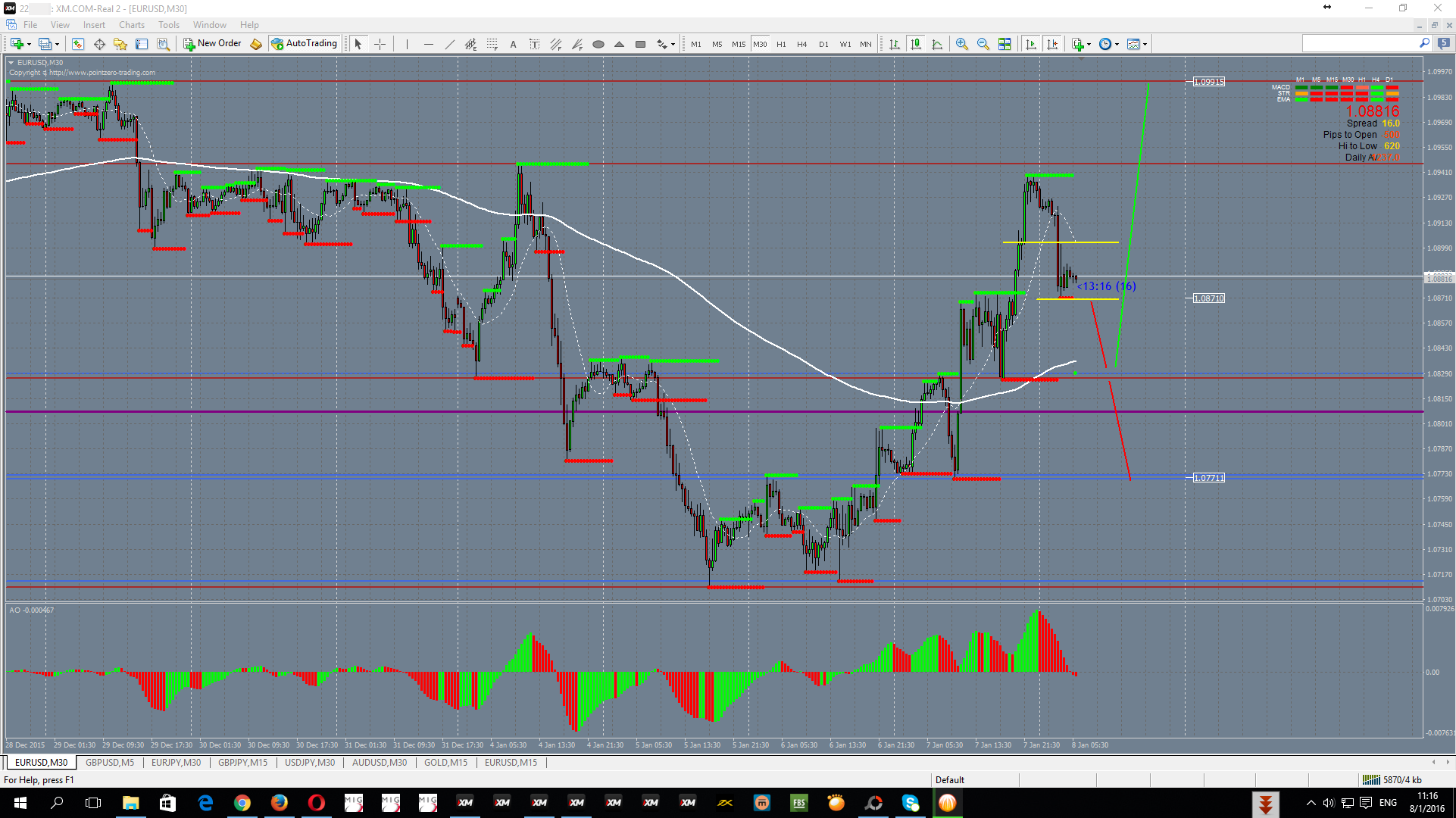Click the Zoom In magnifier icon
The height and width of the screenshot is (818, 1456).
coord(961,44)
